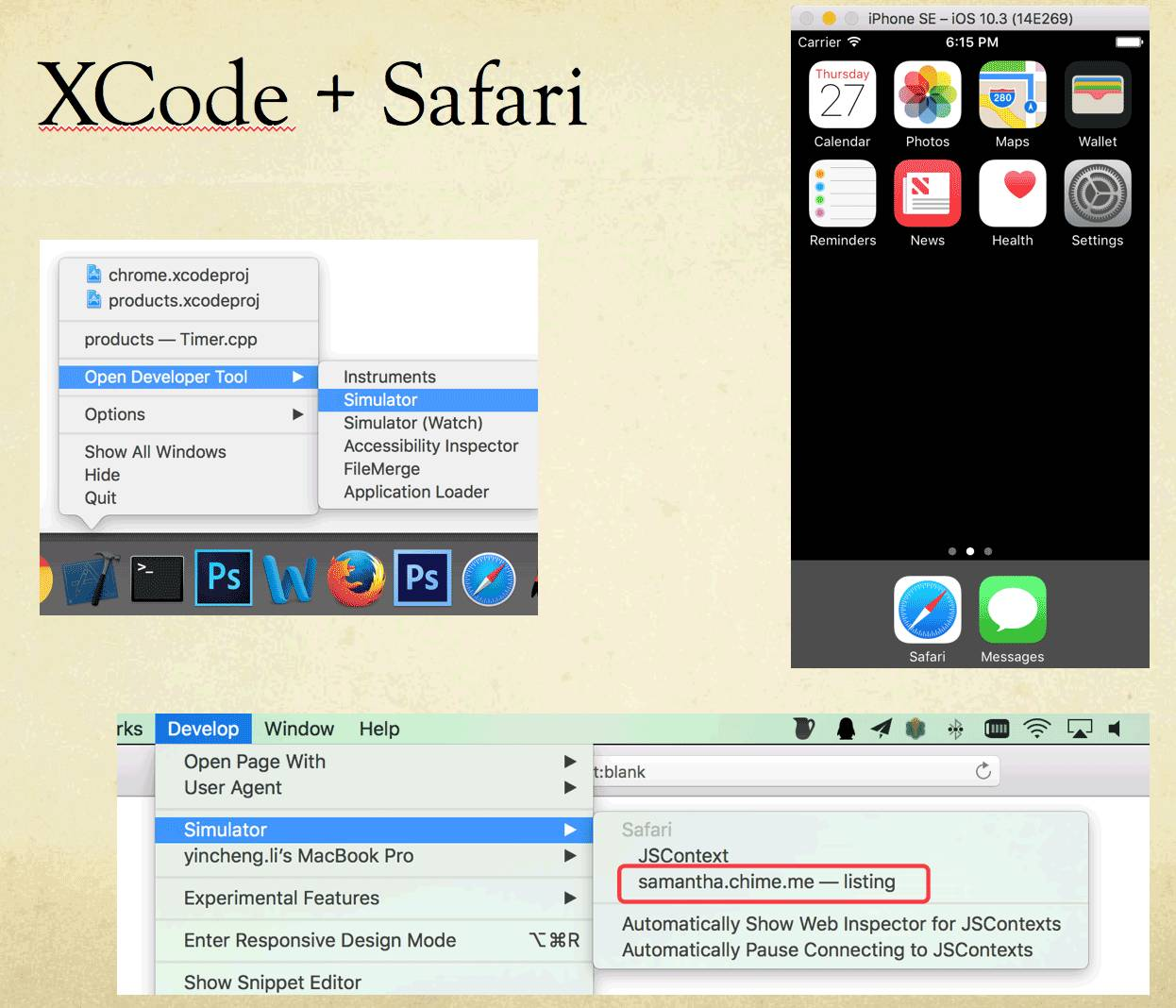Choose FileMerge from developer tools
The image size is (1176, 1008).
428,469
